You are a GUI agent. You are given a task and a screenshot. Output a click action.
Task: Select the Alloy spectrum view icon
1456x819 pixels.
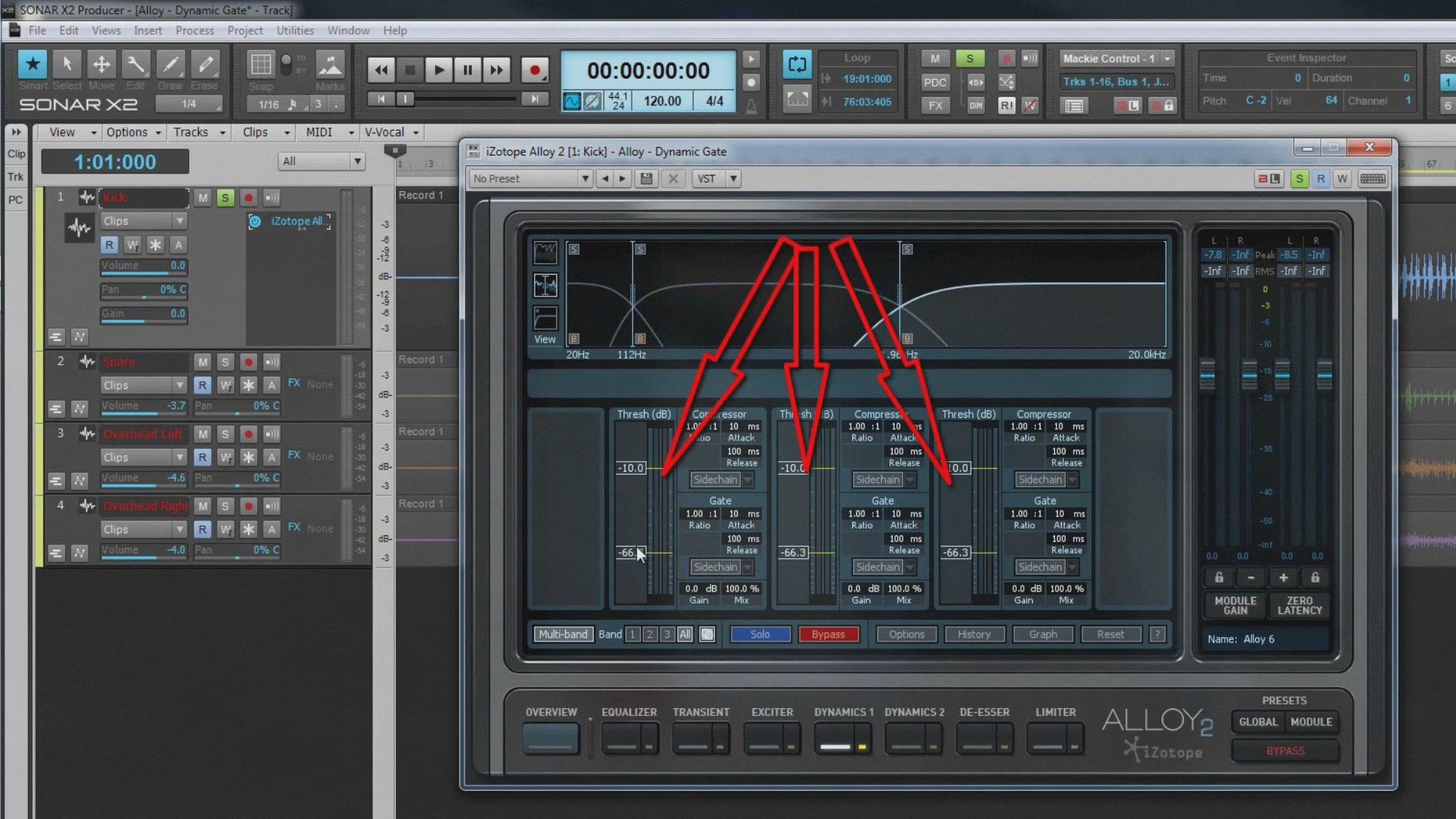coord(545,253)
